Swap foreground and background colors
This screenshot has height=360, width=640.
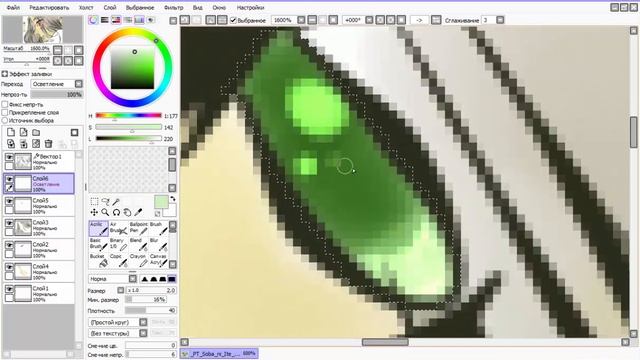(173, 199)
